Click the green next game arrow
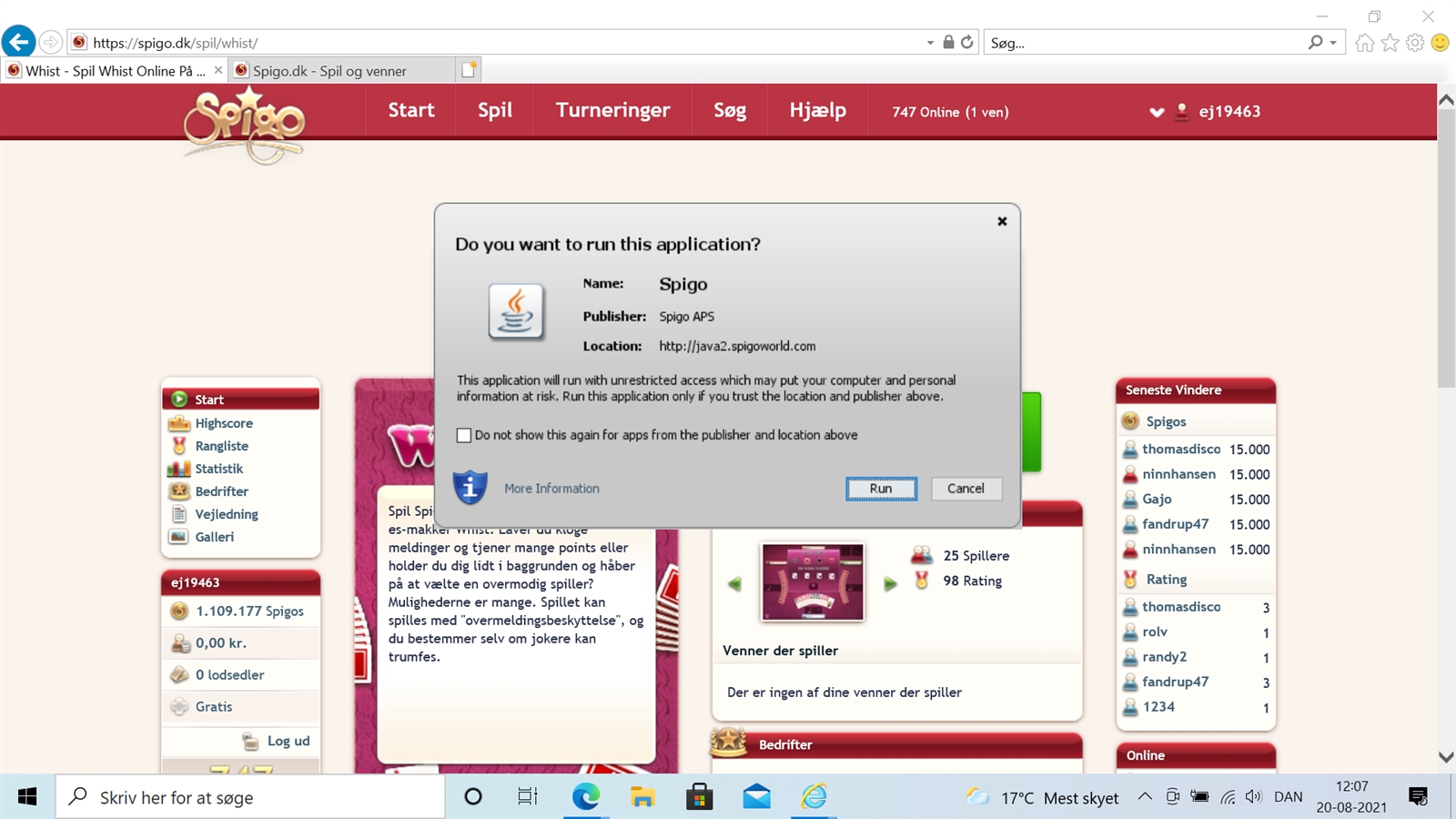The image size is (1456, 819). coord(890,583)
